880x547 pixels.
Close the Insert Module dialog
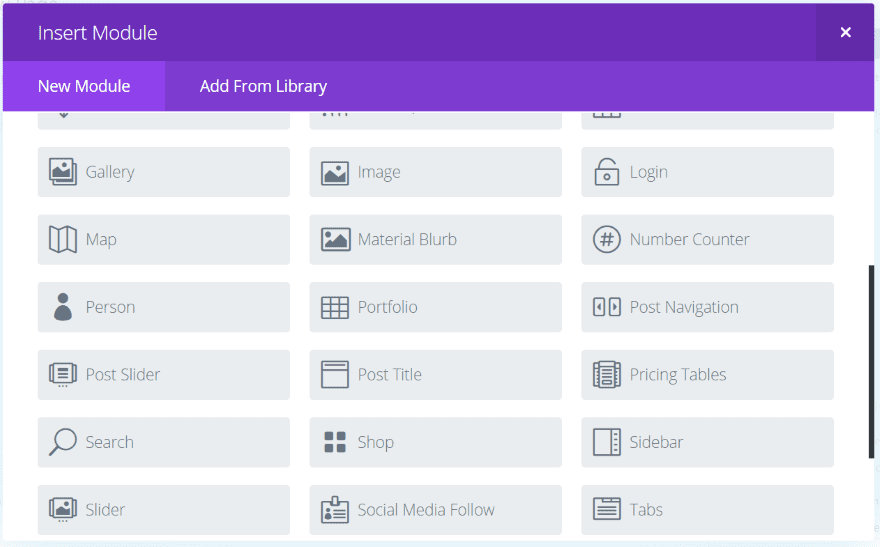click(845, 32)
